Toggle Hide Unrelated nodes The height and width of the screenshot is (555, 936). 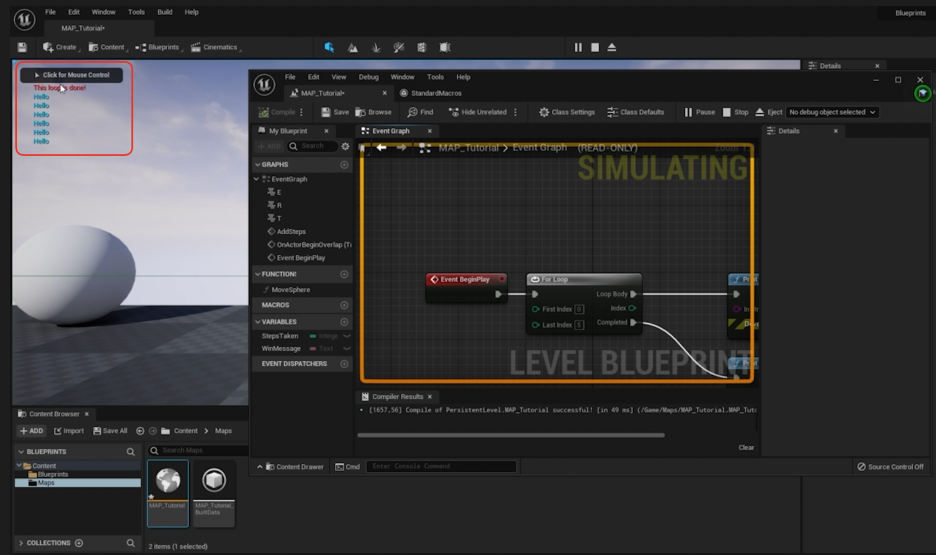click(x=478, y=112)
